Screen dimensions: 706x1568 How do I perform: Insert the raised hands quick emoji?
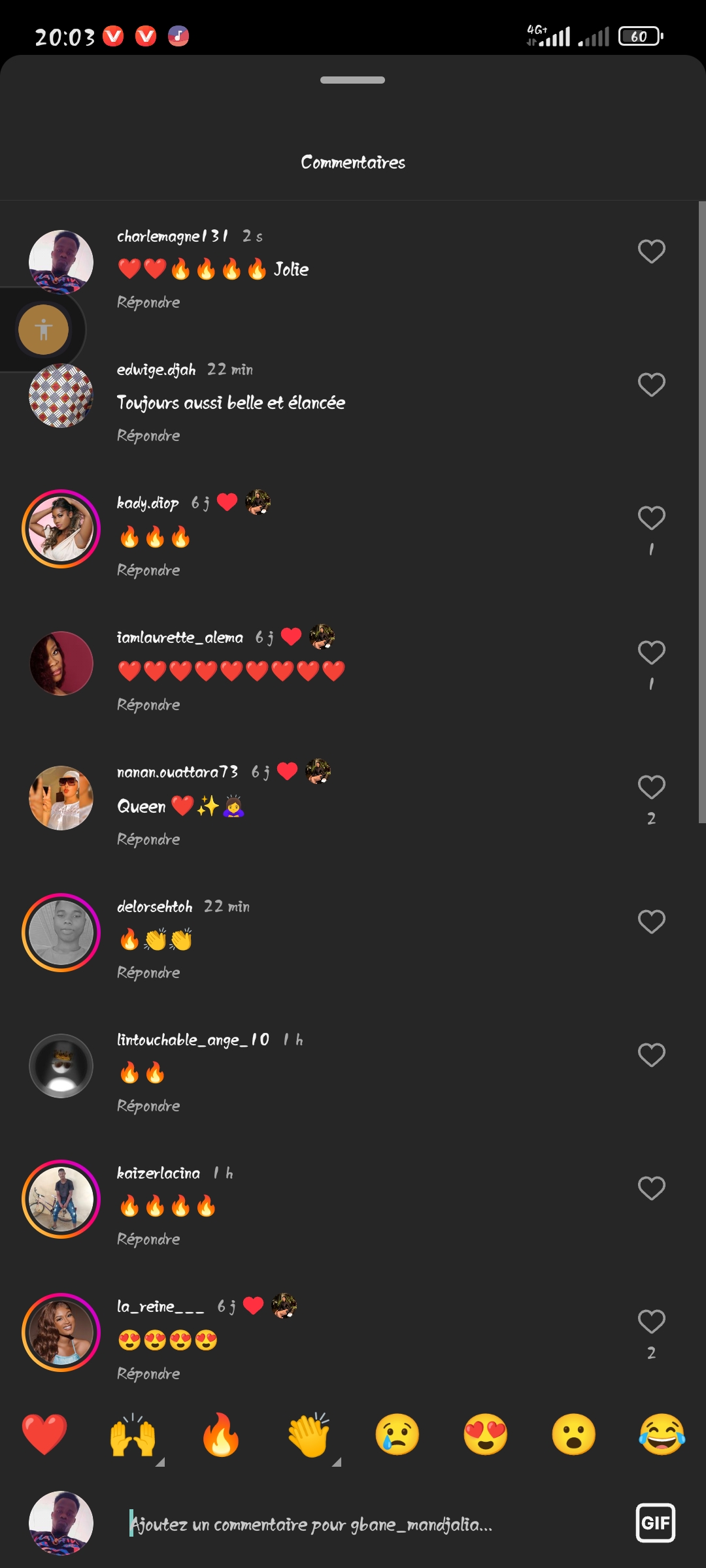point(133,1435)
